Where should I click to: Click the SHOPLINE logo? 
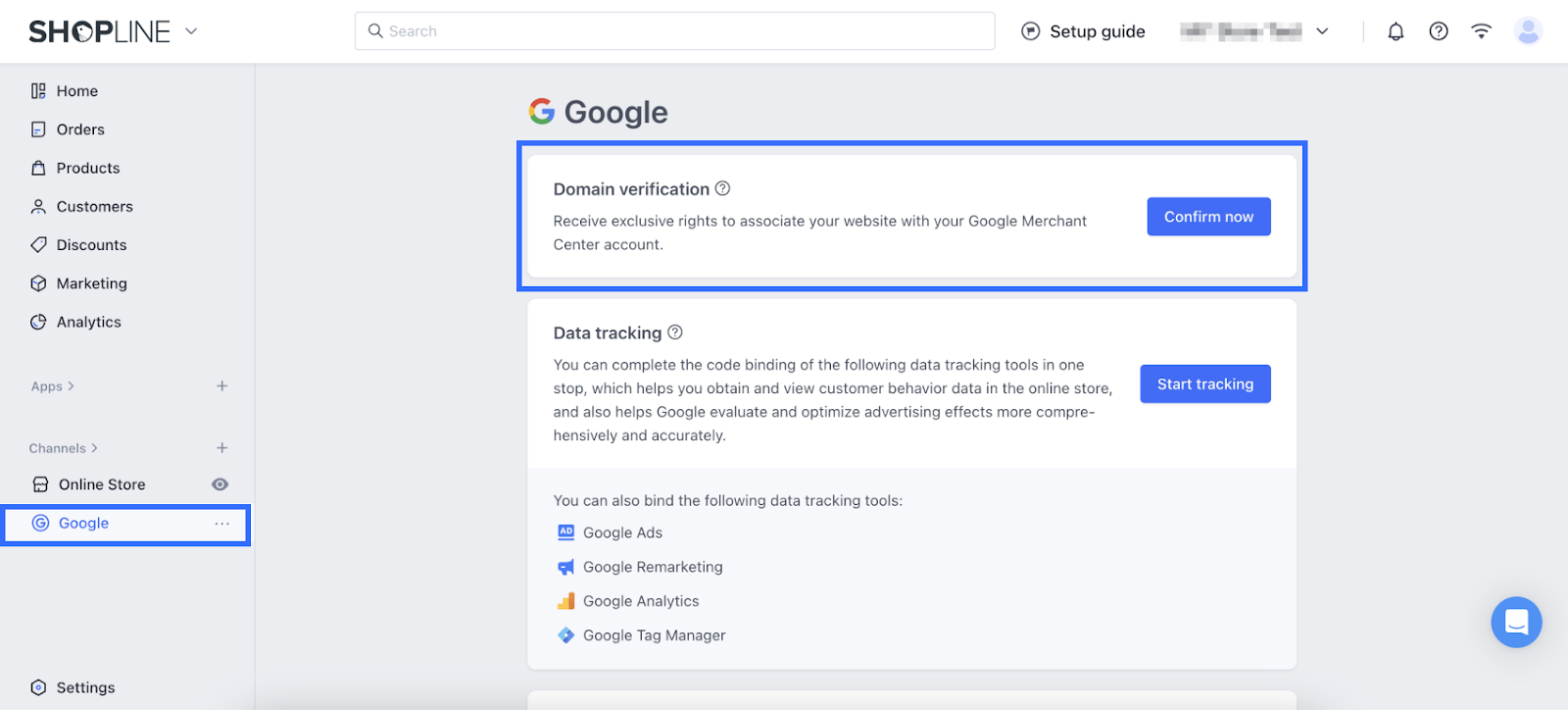point(99,31)
